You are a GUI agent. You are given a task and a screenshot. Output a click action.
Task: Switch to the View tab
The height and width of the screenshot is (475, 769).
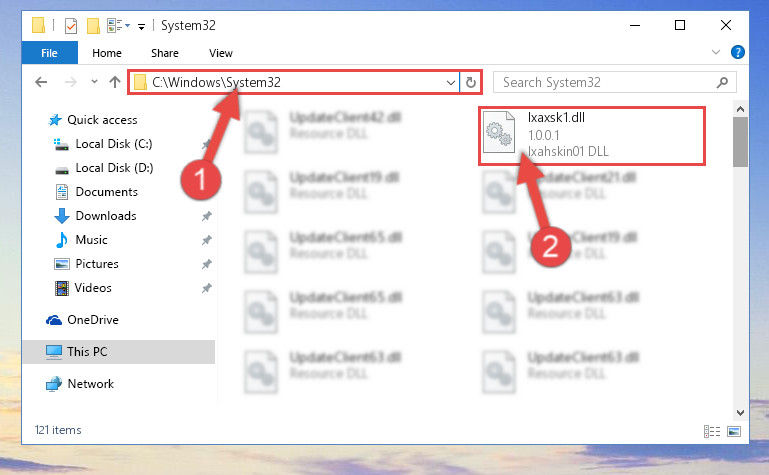click(221, 53)
